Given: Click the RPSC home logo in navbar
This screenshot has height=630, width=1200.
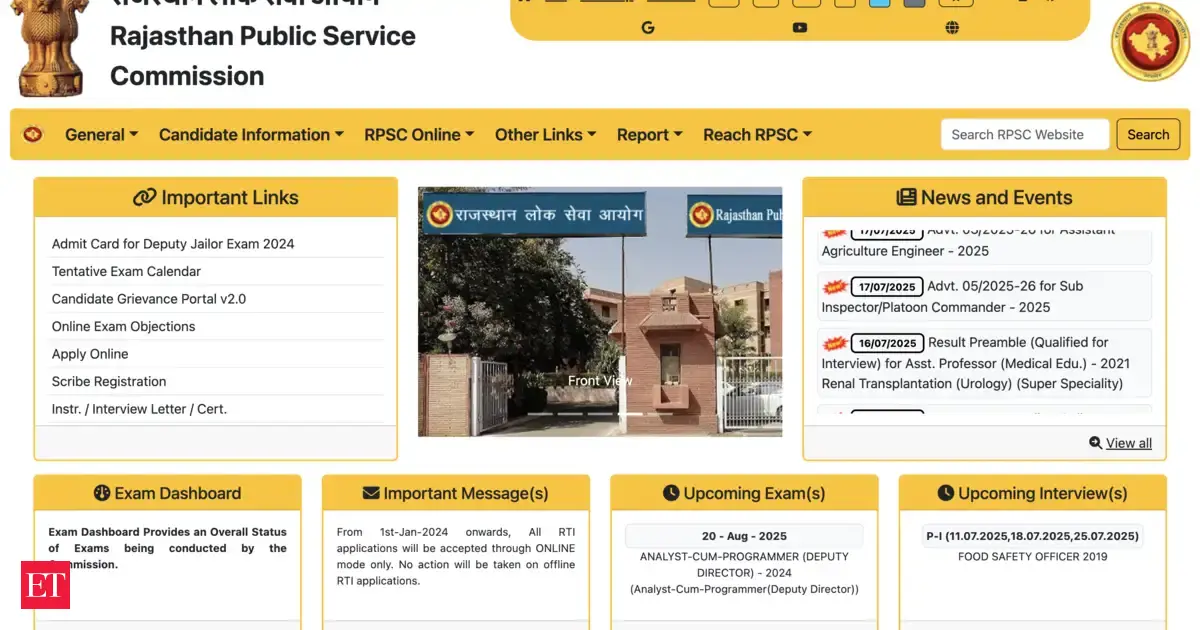Looking at the screenshot, I should [x=33, y=134].
